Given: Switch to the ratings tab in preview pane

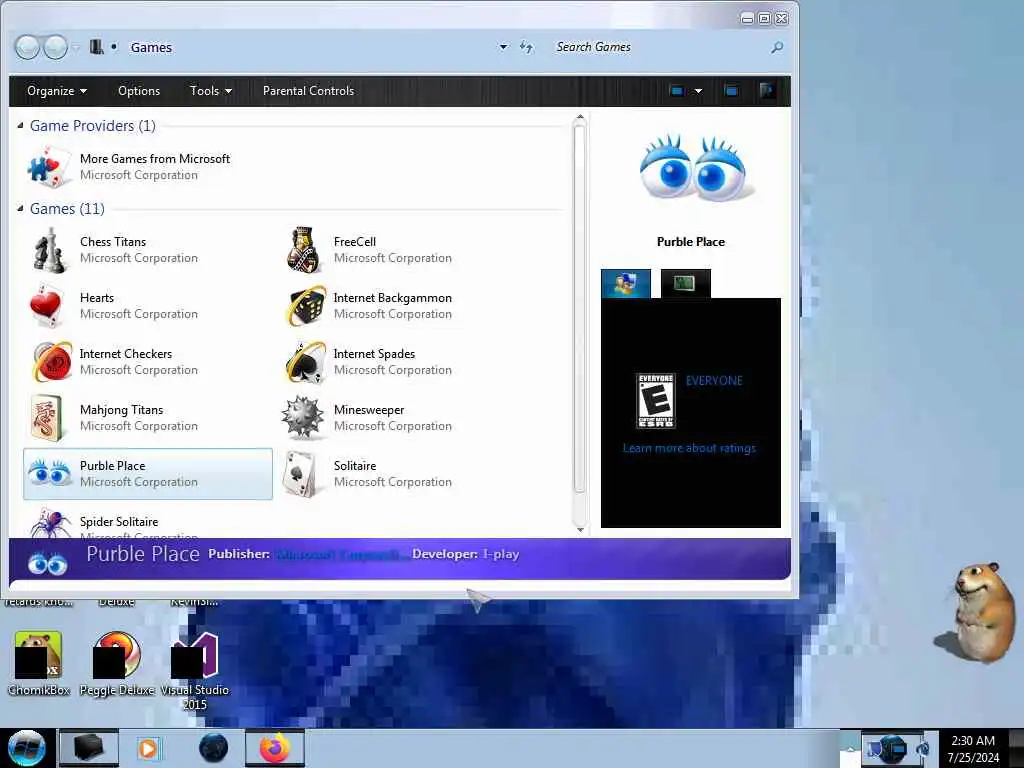Looking at the screenshot, I should coord(626,283).
